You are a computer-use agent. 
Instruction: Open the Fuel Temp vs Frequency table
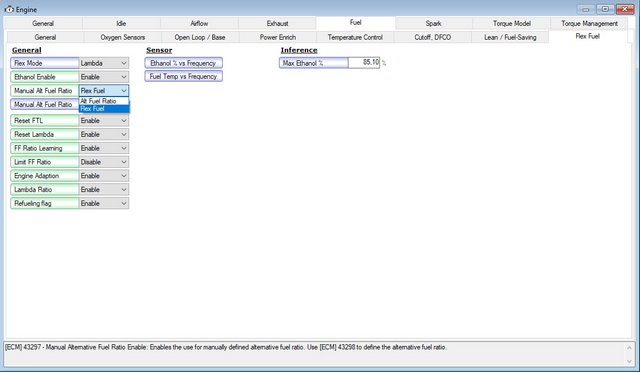[x=183, y=76]
